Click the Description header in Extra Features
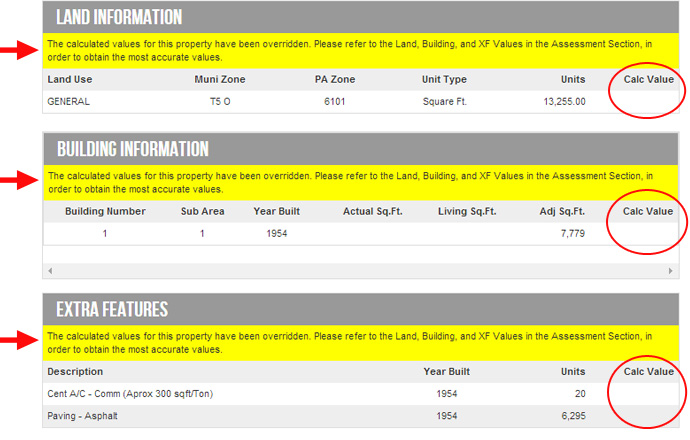 click(x=75, y=372)
